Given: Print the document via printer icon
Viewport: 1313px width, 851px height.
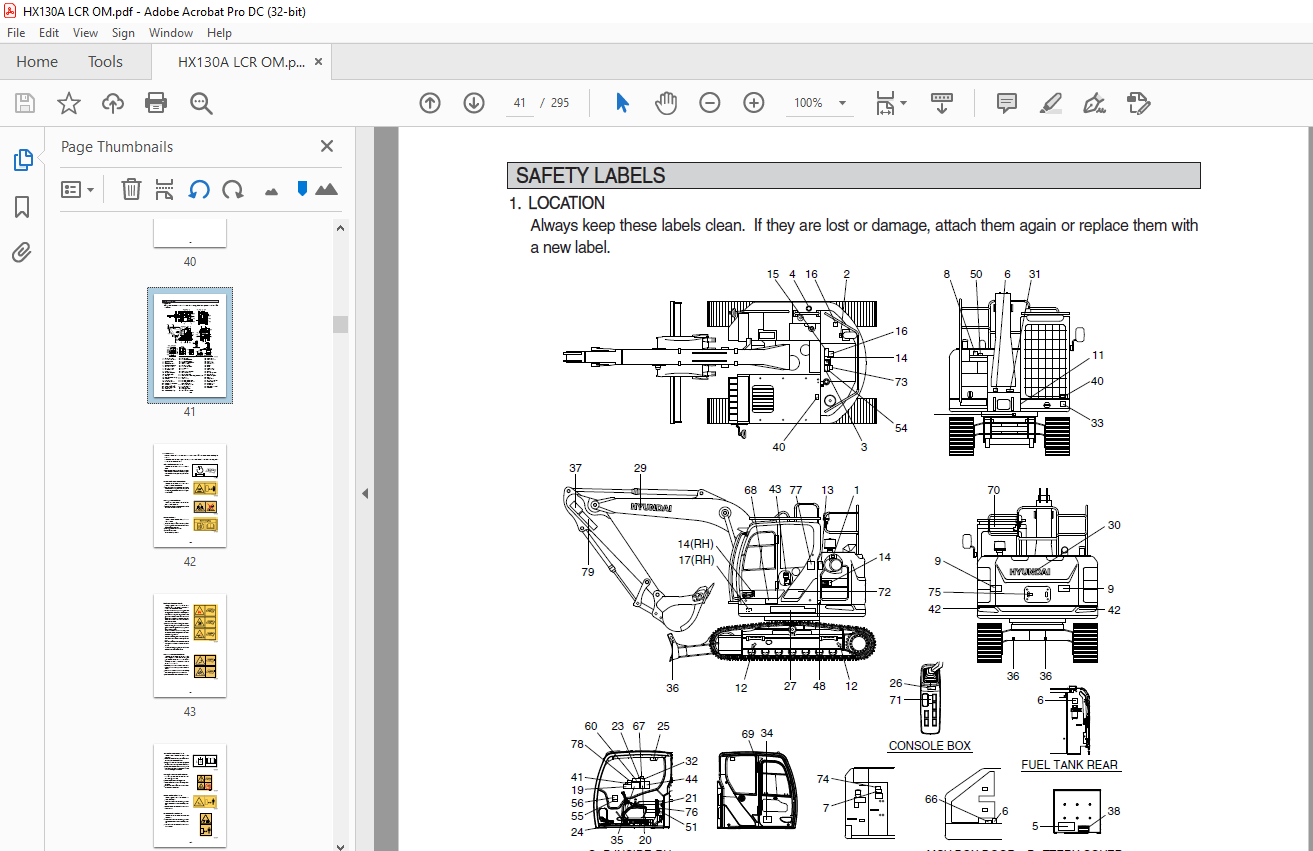Looking at the screenshot, I should pos(156,103).
